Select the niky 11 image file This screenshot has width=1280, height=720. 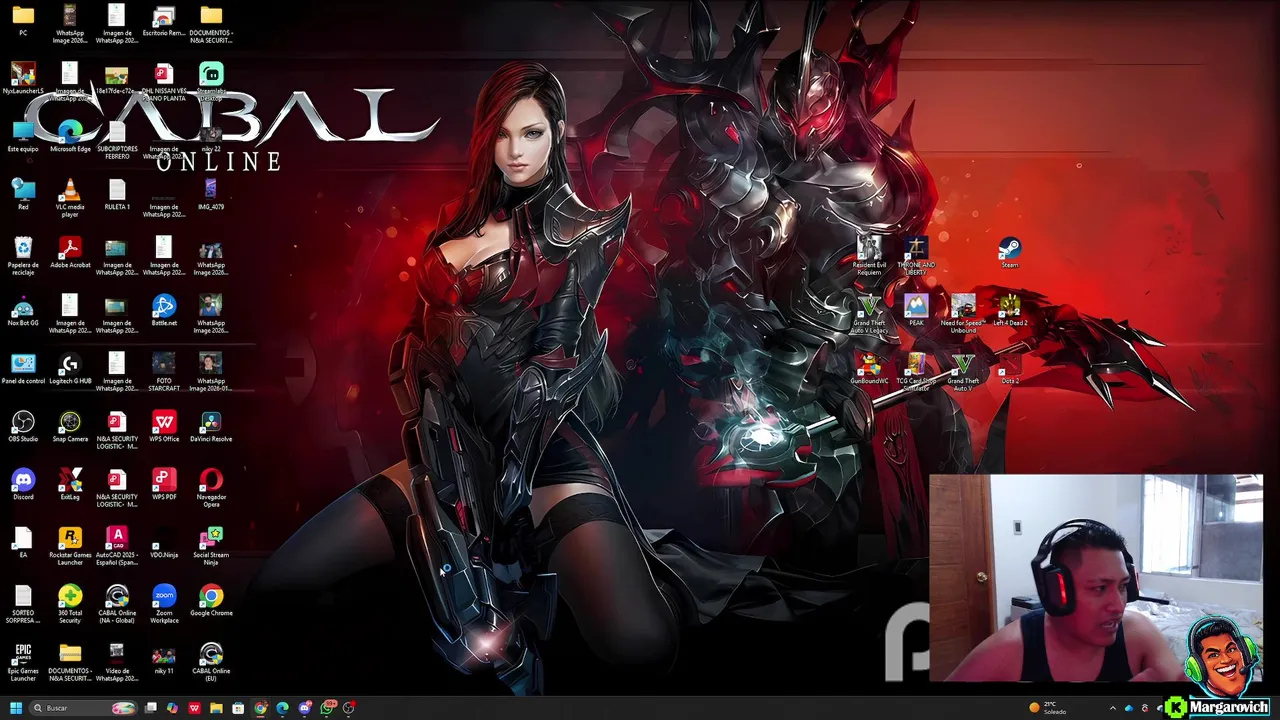tap(164, 658)
